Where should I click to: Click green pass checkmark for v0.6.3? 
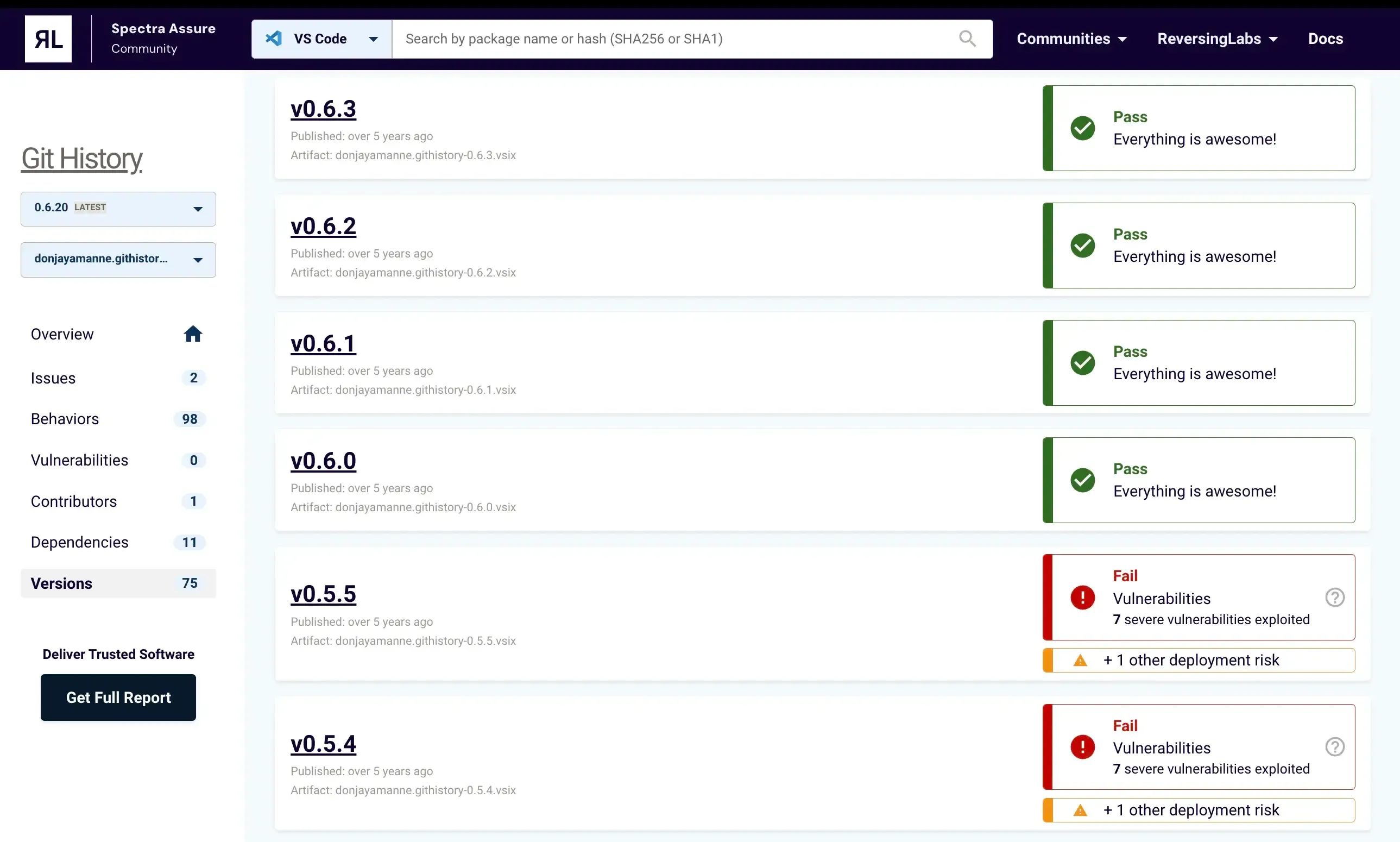(1082, 128)
